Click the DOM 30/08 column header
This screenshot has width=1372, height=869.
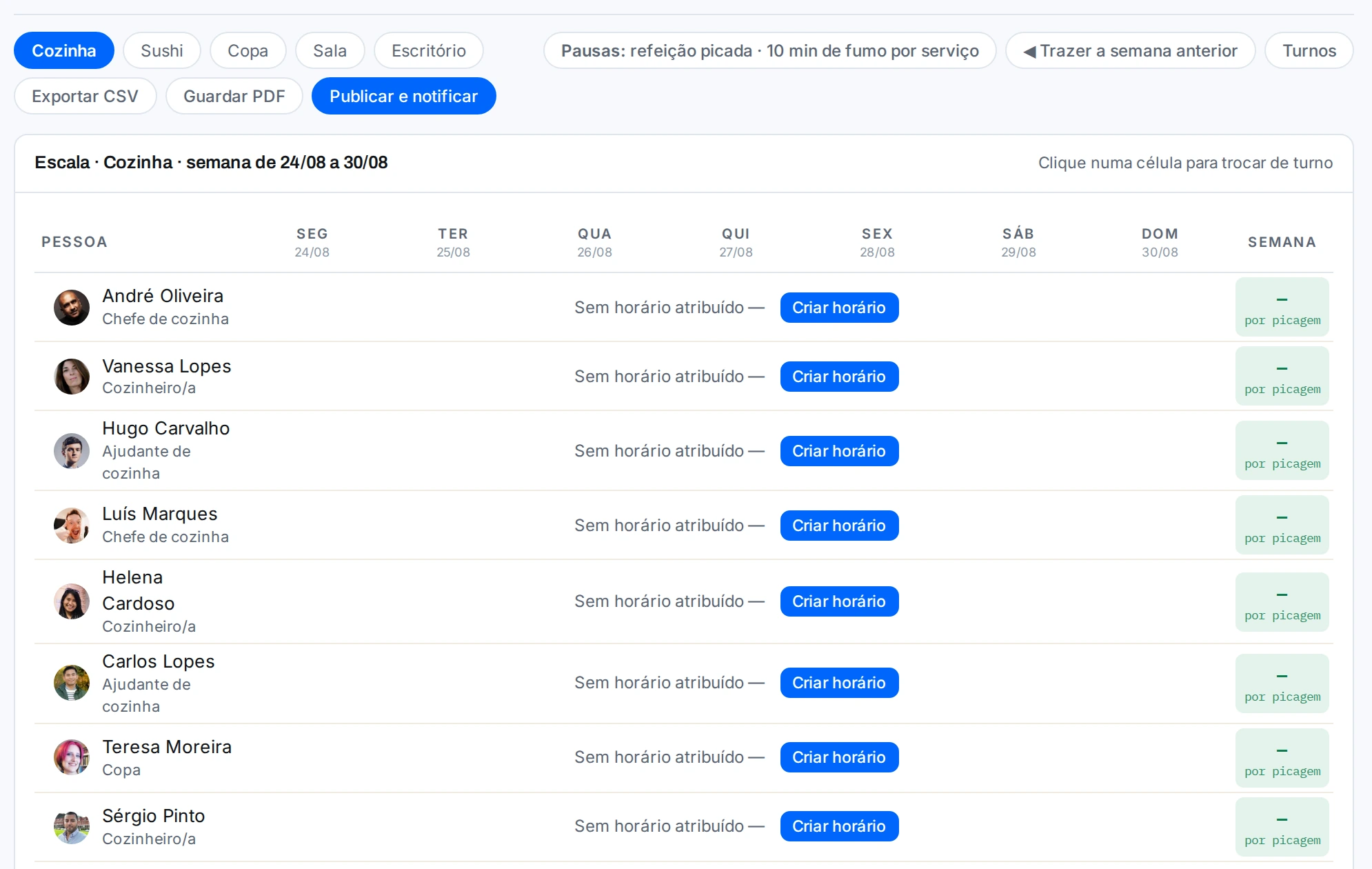1160,242
